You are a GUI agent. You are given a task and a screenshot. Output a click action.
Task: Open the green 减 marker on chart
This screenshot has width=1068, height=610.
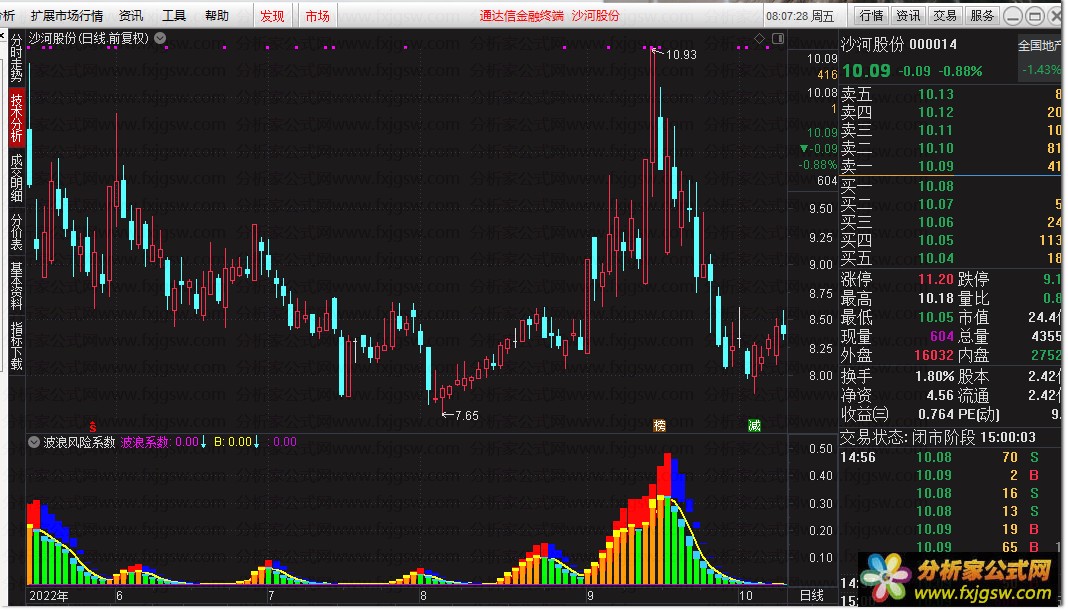pos(754,426)
